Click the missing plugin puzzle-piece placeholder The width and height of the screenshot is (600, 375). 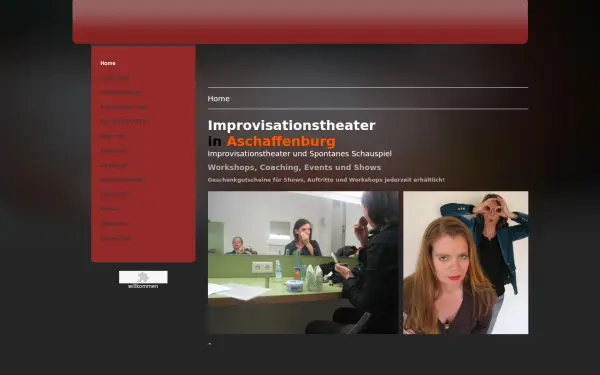(143, 277)
